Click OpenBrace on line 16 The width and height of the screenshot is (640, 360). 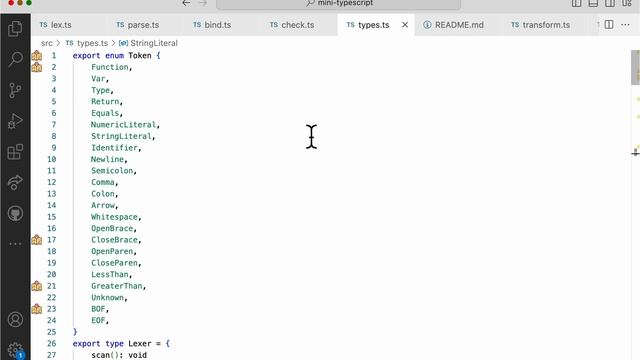(x=112, y=228)
